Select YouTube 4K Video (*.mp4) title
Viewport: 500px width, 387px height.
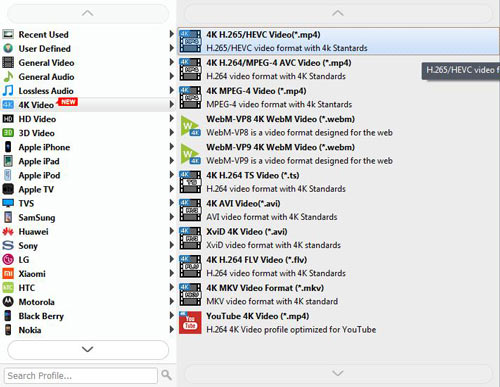257,316
